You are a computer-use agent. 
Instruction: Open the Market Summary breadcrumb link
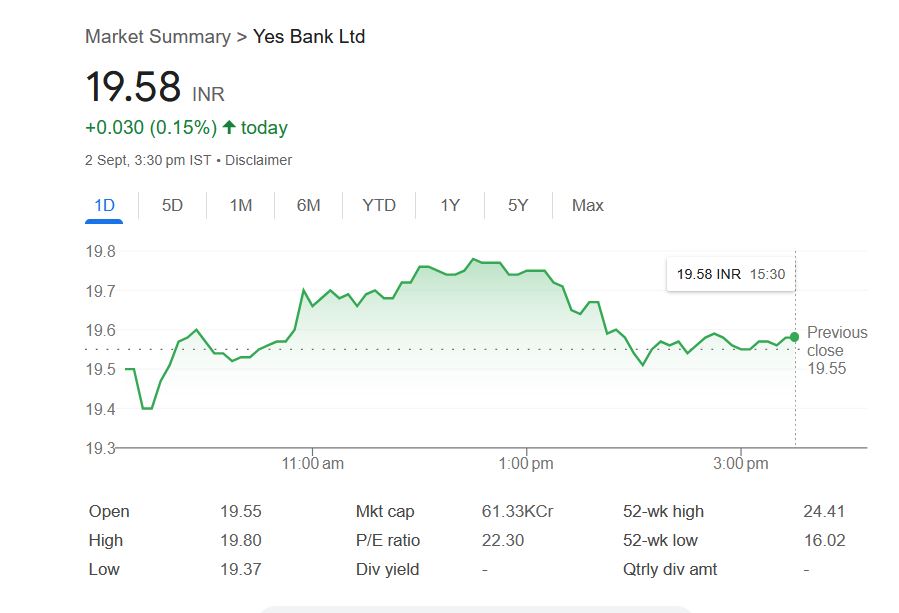[158, 37]
